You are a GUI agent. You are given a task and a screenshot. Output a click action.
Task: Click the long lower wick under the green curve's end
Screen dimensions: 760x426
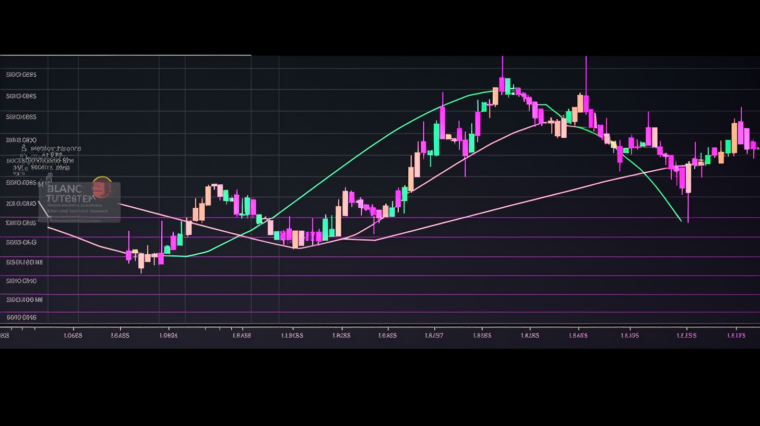pos(688,208)
